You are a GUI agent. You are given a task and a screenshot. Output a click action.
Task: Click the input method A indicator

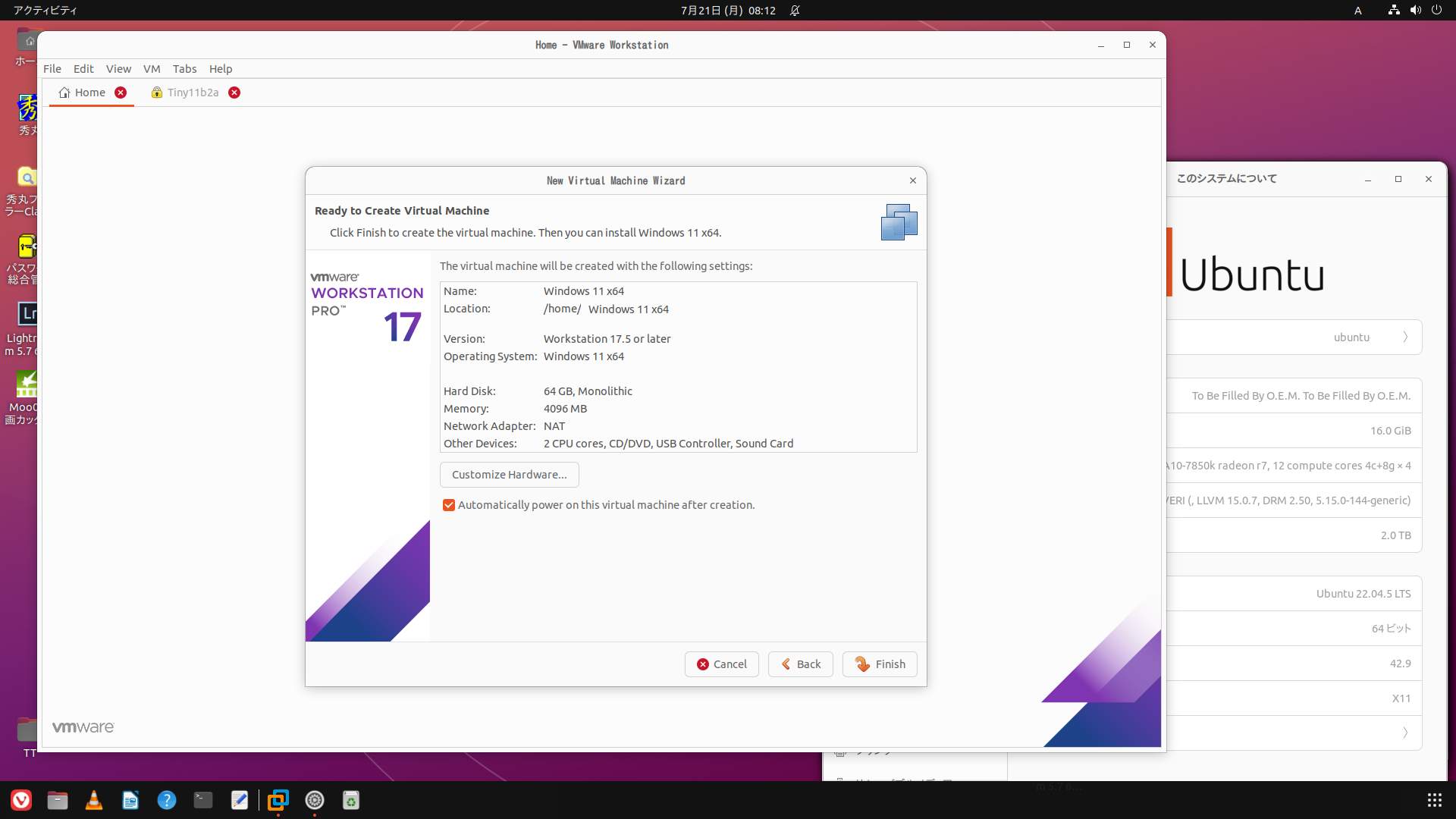click(1358, 11)
